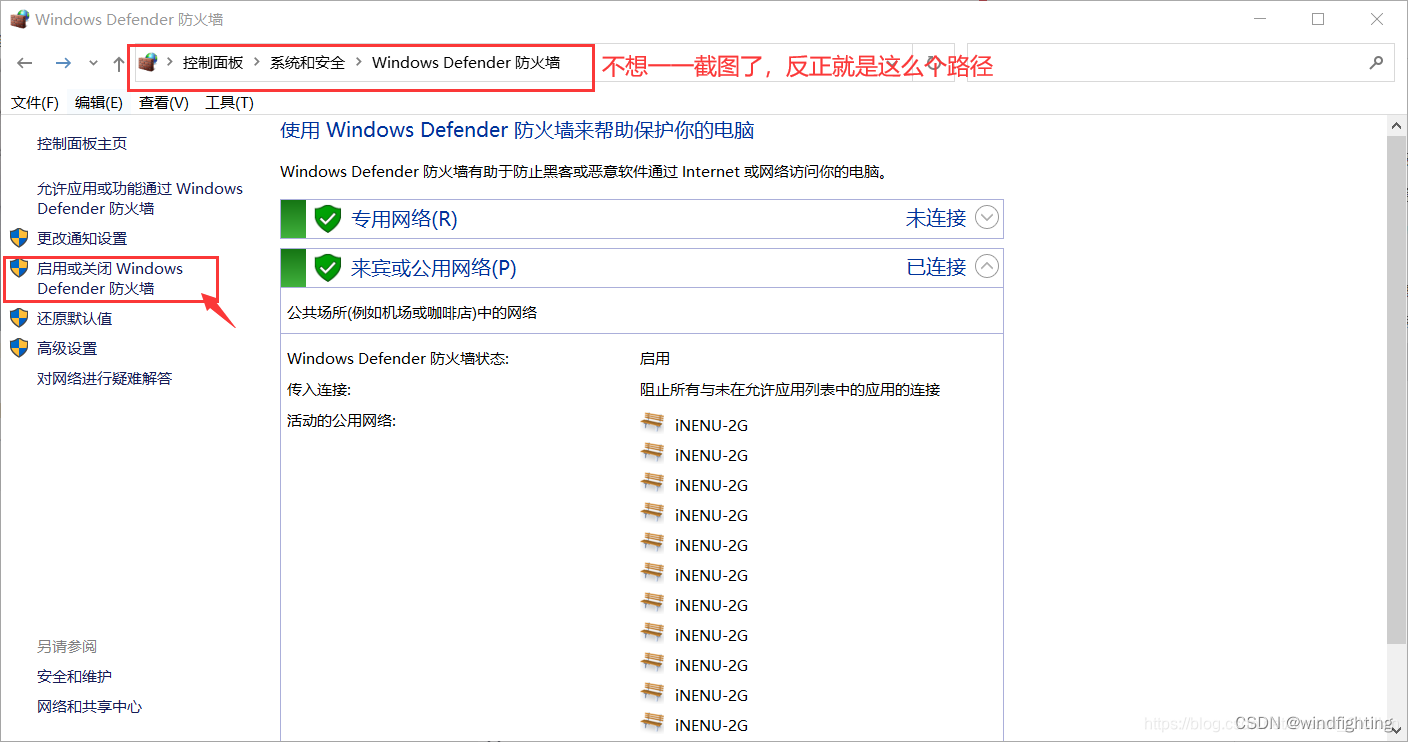Click firewall app icon in title bar
1408x742 pixels.
[x=19, y=18]
